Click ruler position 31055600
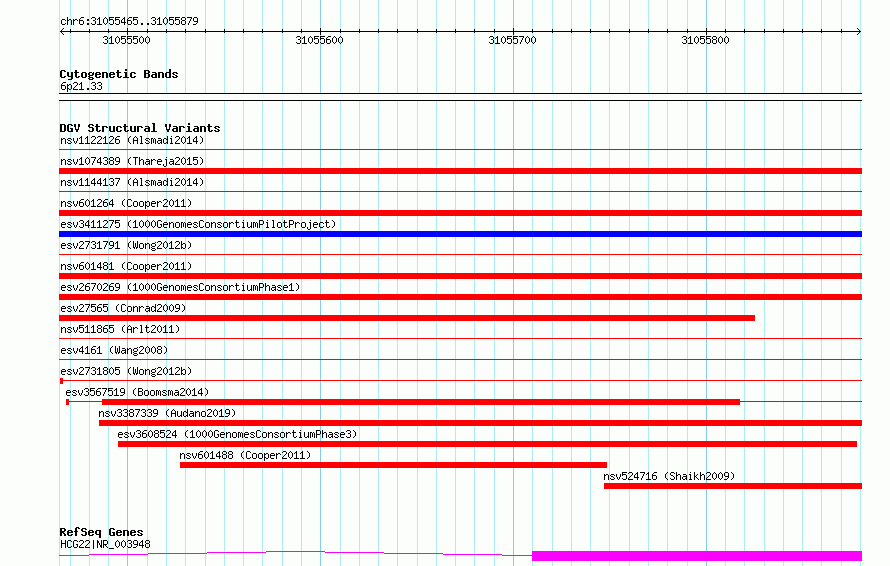Viewport: 890px width, 566px height. 320,40
